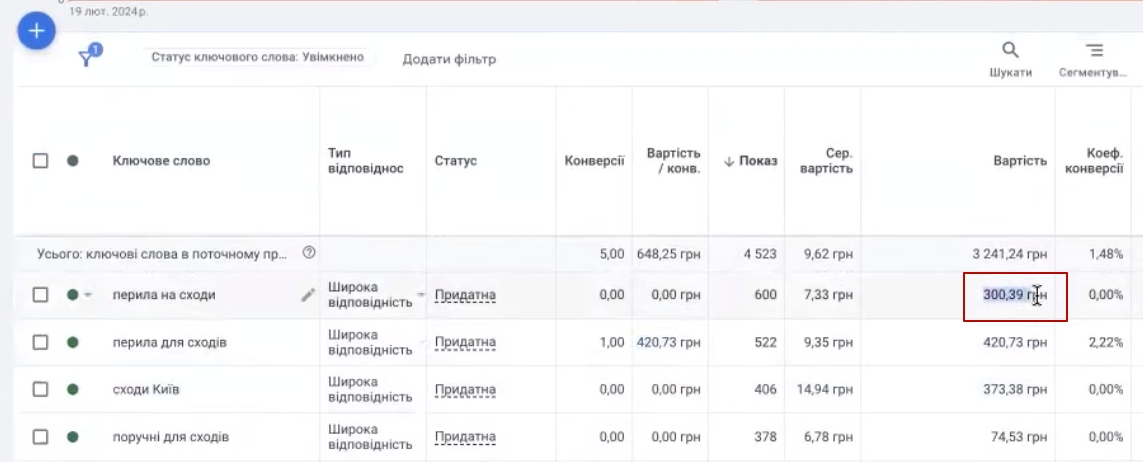The height and width of the screenshot is (462, 1143).
Task: Click the Шукати search magnifier icon
Action: pyautogui.click(x=1010, y=51)
